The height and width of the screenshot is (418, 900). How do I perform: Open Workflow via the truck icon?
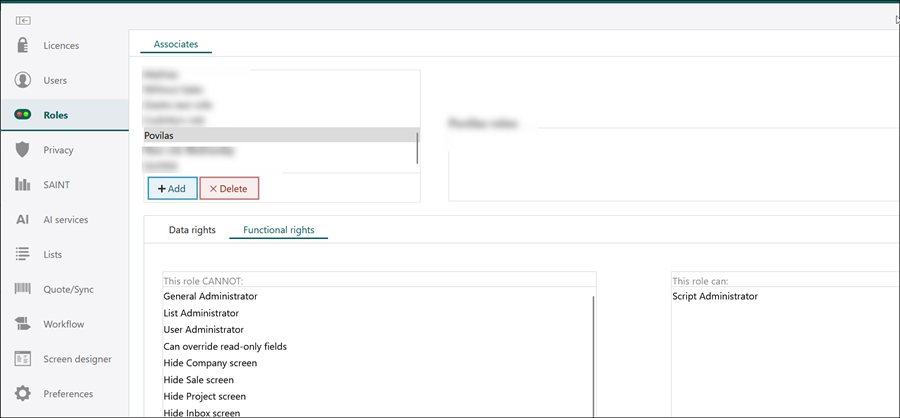click(22, 324)
